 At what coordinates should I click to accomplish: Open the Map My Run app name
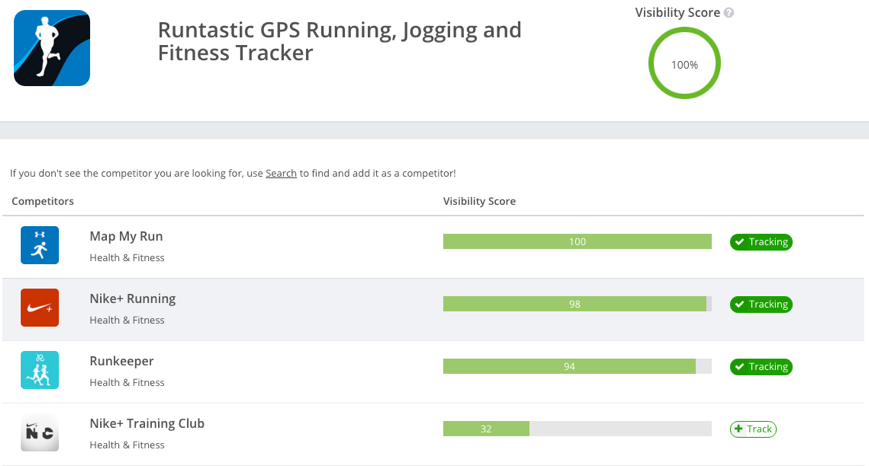126,236
